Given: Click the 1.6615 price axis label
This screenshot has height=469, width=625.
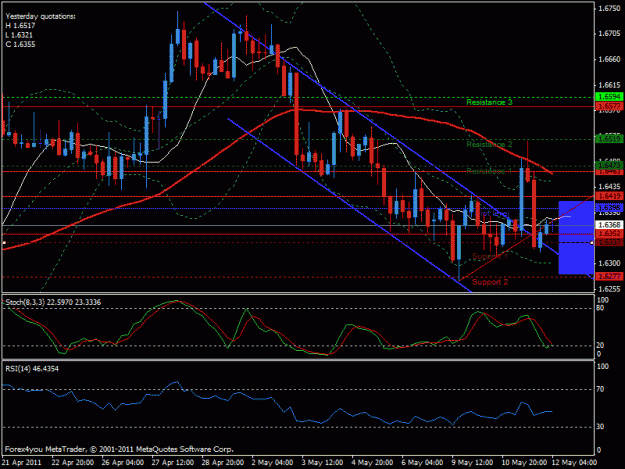Looking at the screenshot, I should (x=609, y=85).
